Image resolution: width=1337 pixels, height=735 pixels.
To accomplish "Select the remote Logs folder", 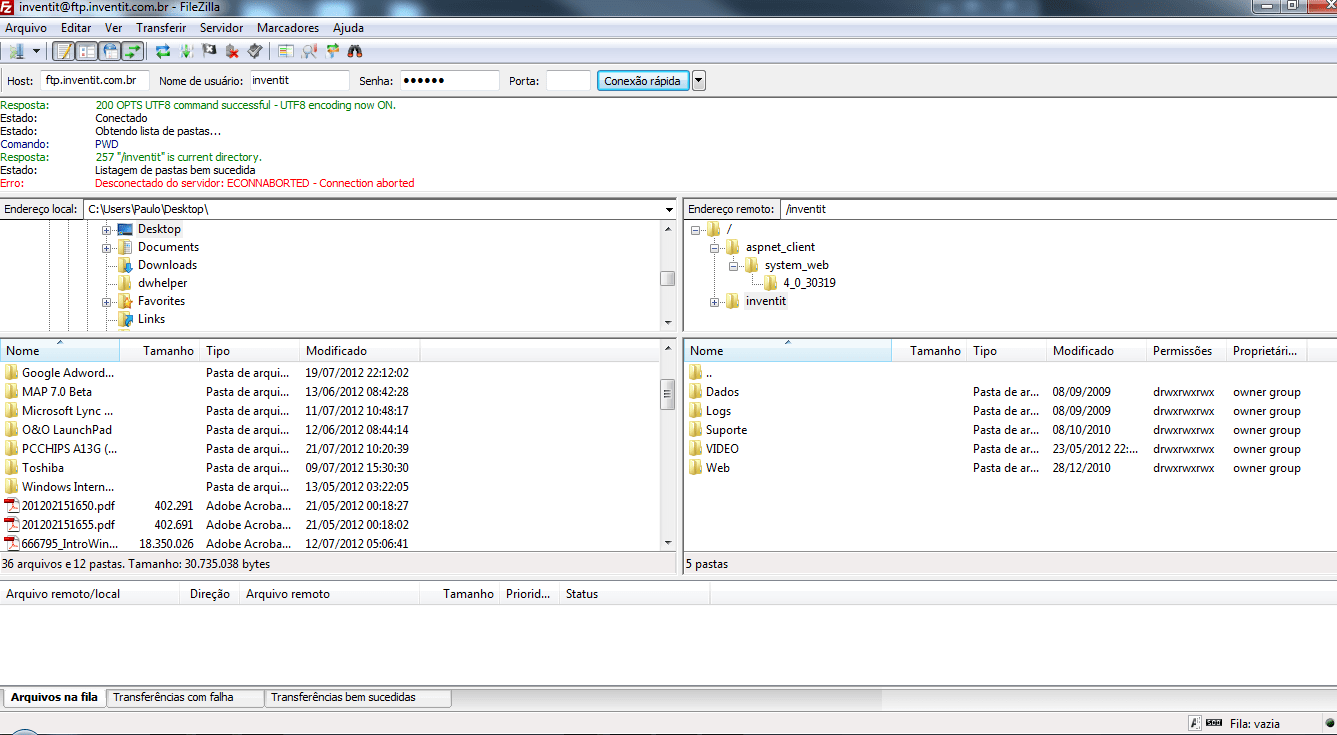I will click(x=718, y=411).
